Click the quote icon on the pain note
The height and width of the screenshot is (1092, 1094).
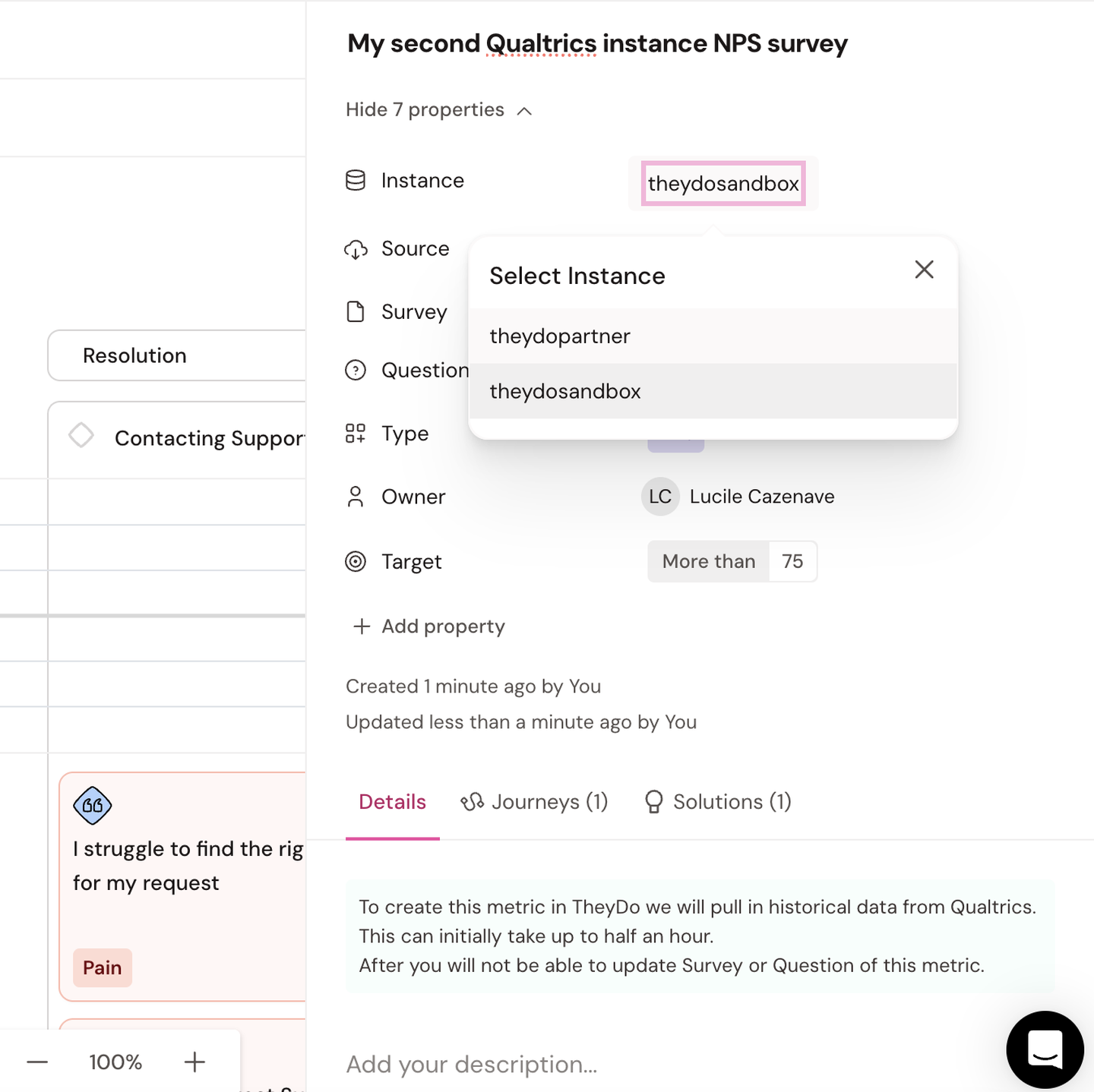pyautogui.click(x=92, y=806)
